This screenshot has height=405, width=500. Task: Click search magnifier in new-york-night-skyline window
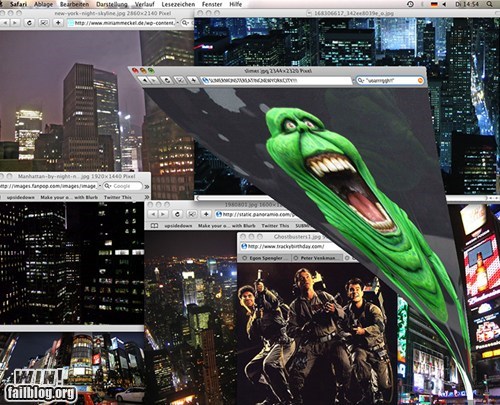tap(185, 23)
